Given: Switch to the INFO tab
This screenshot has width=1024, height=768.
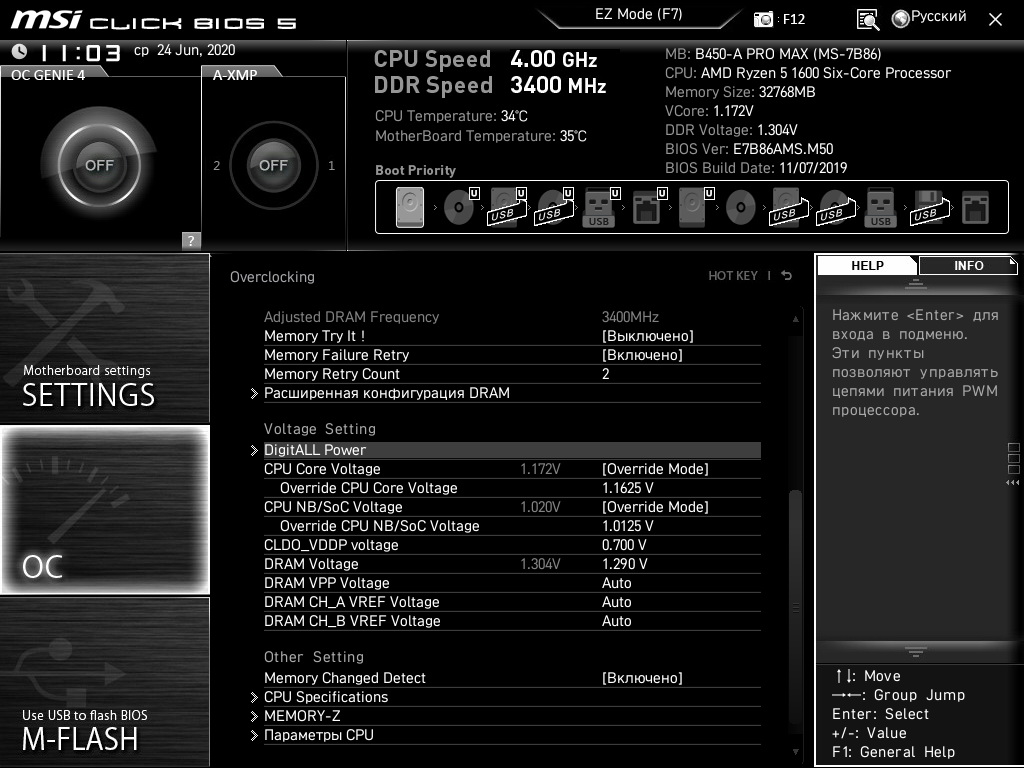Looking at the screenshot, I should pyautogui.click(x=968, y=265).
